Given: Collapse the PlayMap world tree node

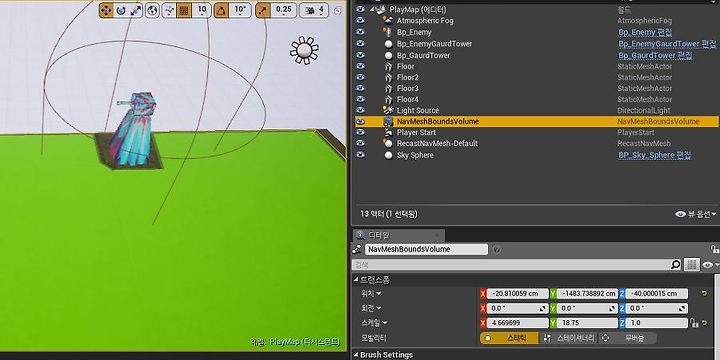Looking at the screenshot, I should point(372,9).
